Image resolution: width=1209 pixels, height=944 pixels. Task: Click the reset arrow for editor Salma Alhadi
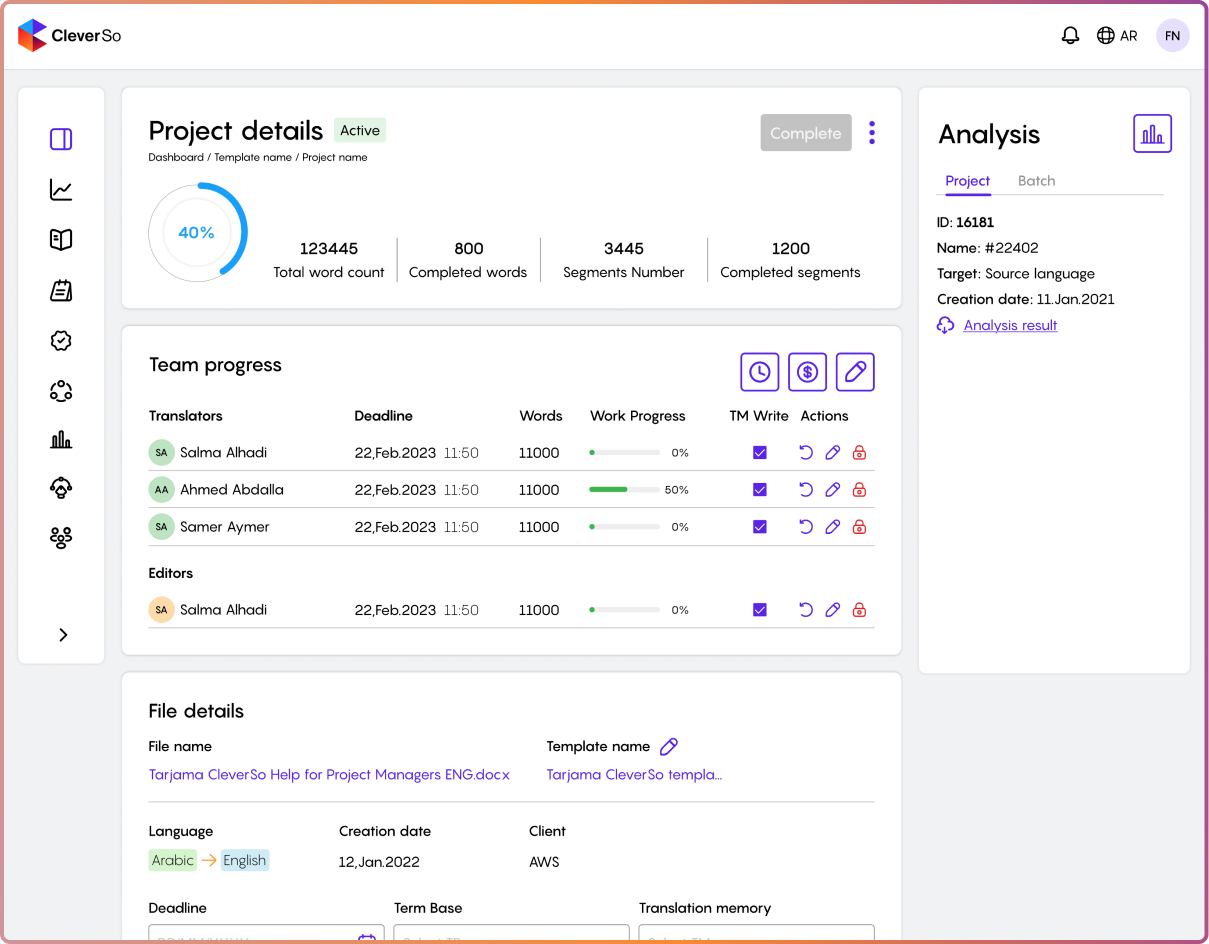coord(806,610)
